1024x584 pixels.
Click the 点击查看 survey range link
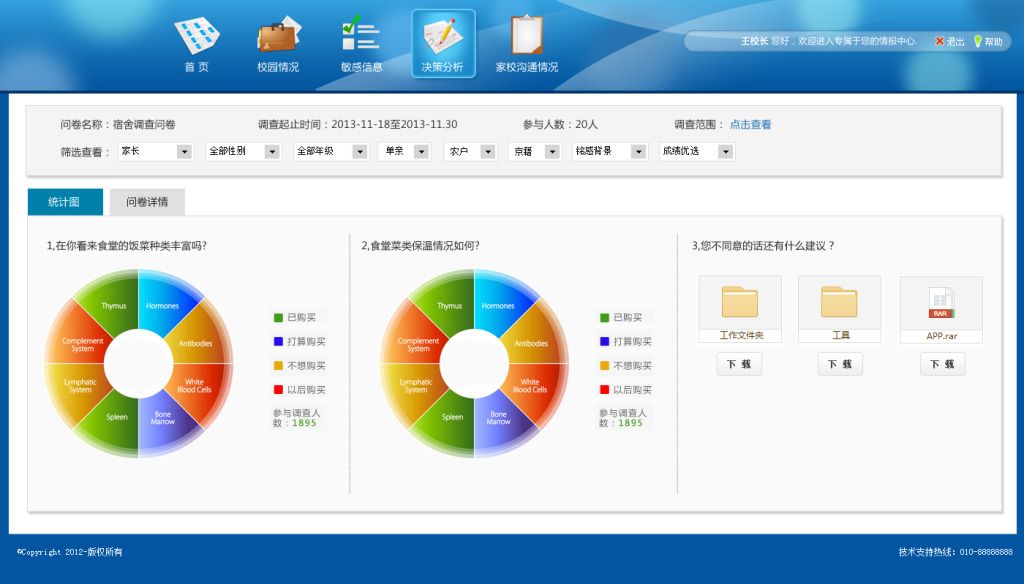click(750, 124)
